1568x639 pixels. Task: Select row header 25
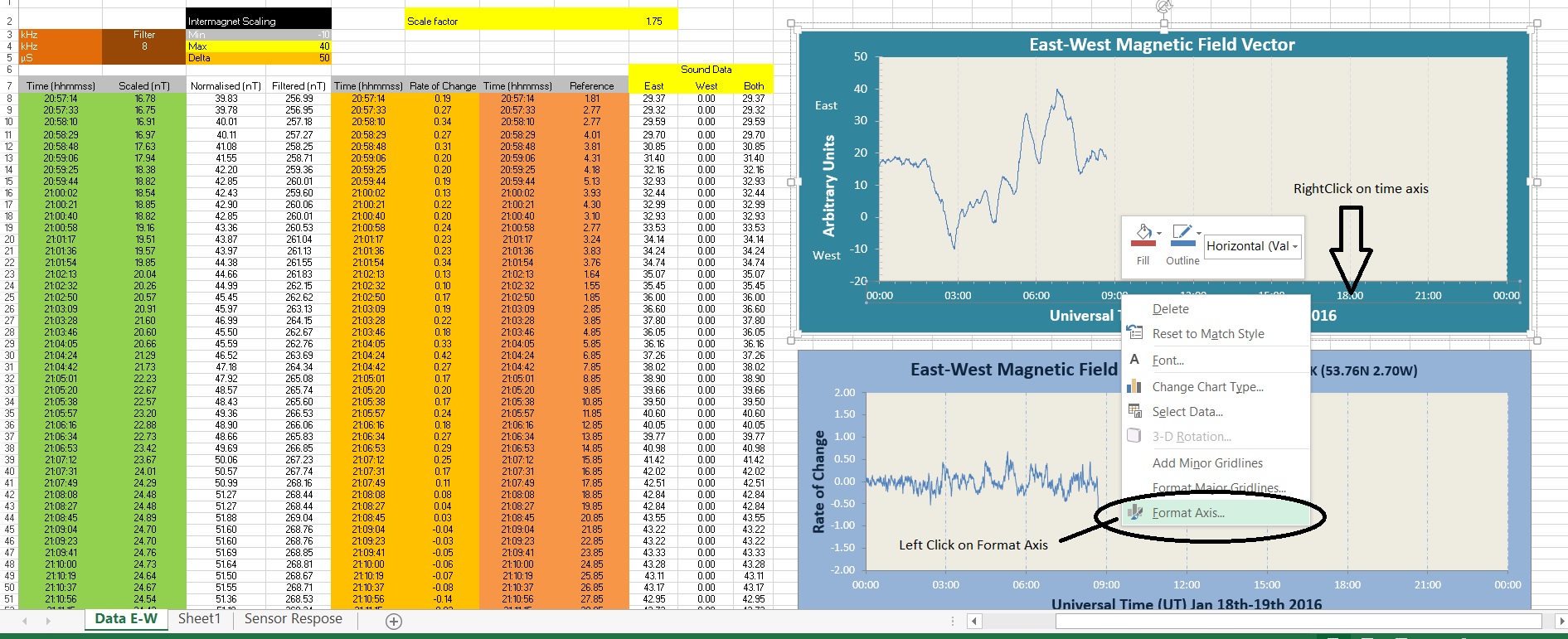(x=9, y=298)
